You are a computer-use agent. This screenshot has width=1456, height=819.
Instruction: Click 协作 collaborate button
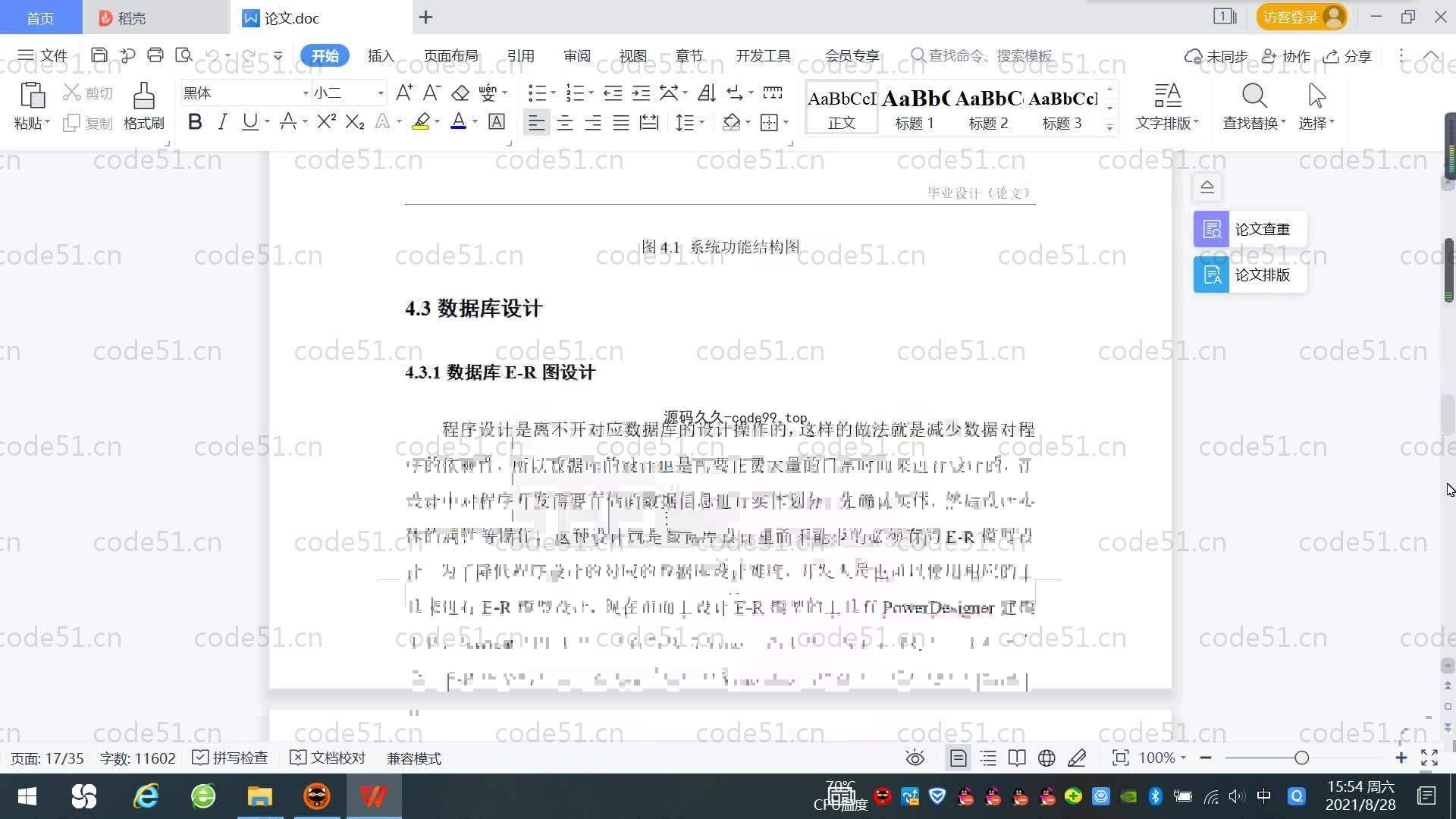[1286, 56]
